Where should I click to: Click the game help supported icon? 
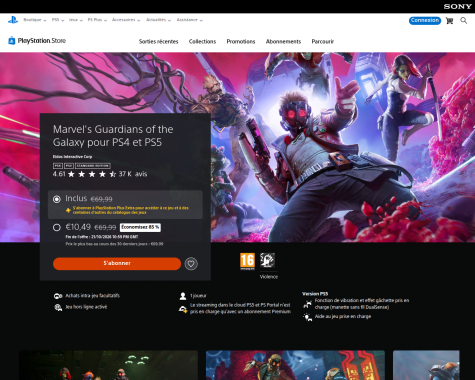[x=307, y=317]
